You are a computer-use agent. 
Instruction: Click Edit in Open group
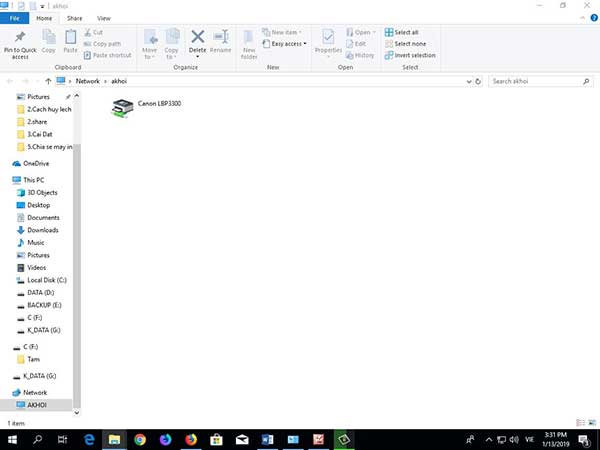pyautogui.click(x=356, y=44)
